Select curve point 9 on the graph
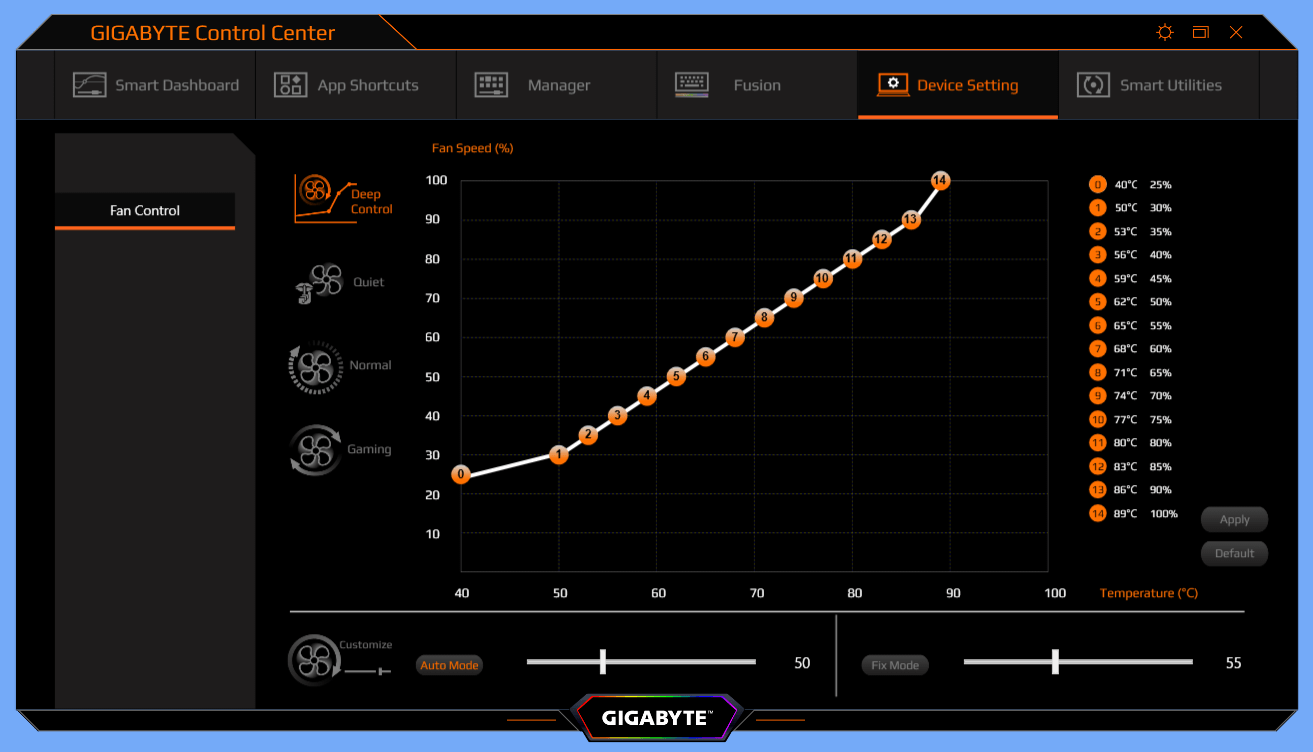 [x=793, y=297]
